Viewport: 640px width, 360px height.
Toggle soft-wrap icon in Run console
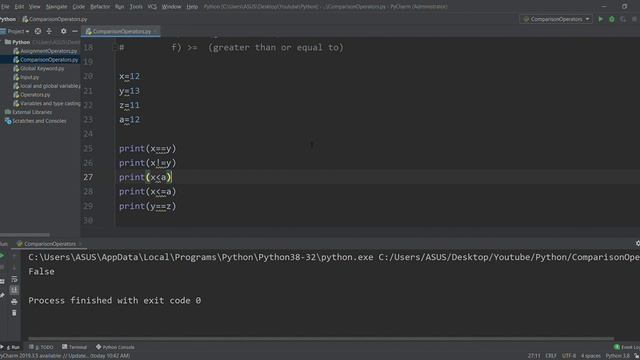coord(14,279)
